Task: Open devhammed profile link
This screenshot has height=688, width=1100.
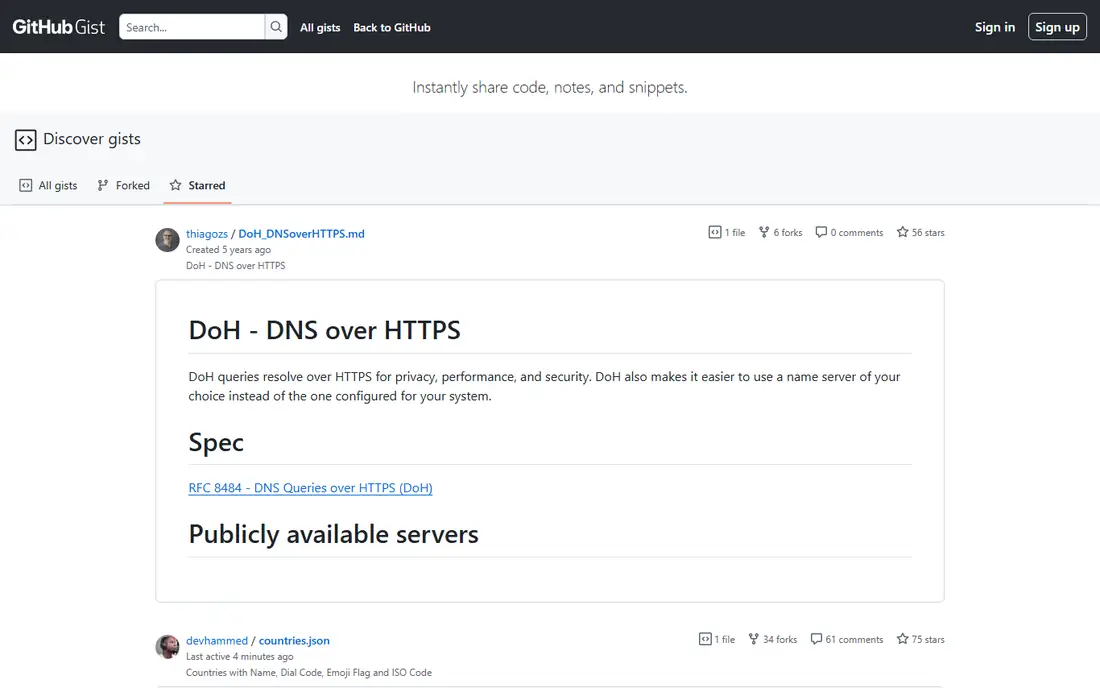Action: pyautogui.click(x=217, y=640)
